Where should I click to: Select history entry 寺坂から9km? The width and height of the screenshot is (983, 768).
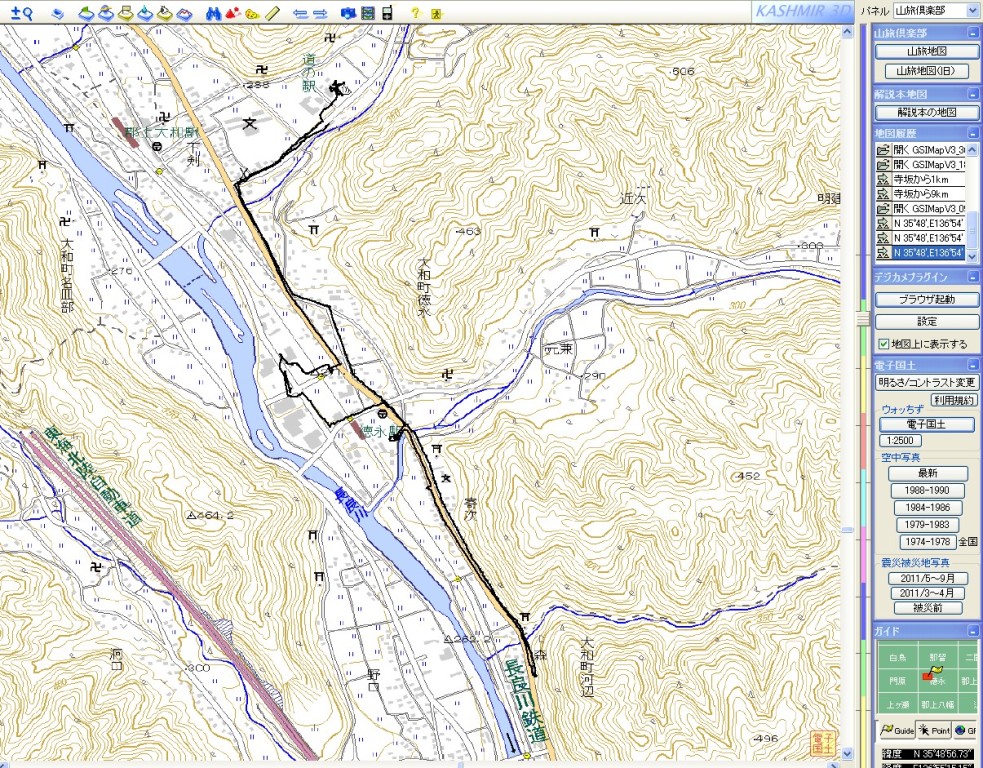(x=920, y=194)
